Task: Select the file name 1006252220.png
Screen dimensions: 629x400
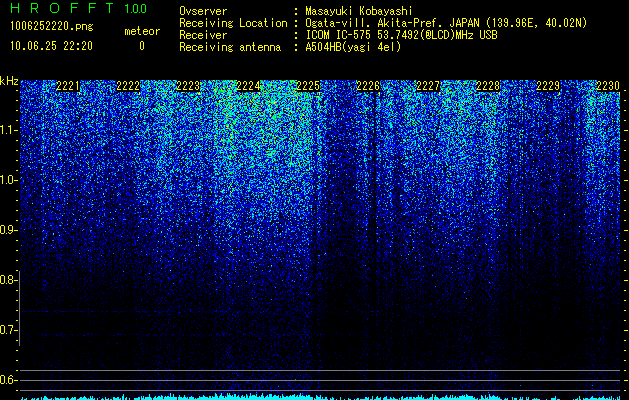Action: 52,27
